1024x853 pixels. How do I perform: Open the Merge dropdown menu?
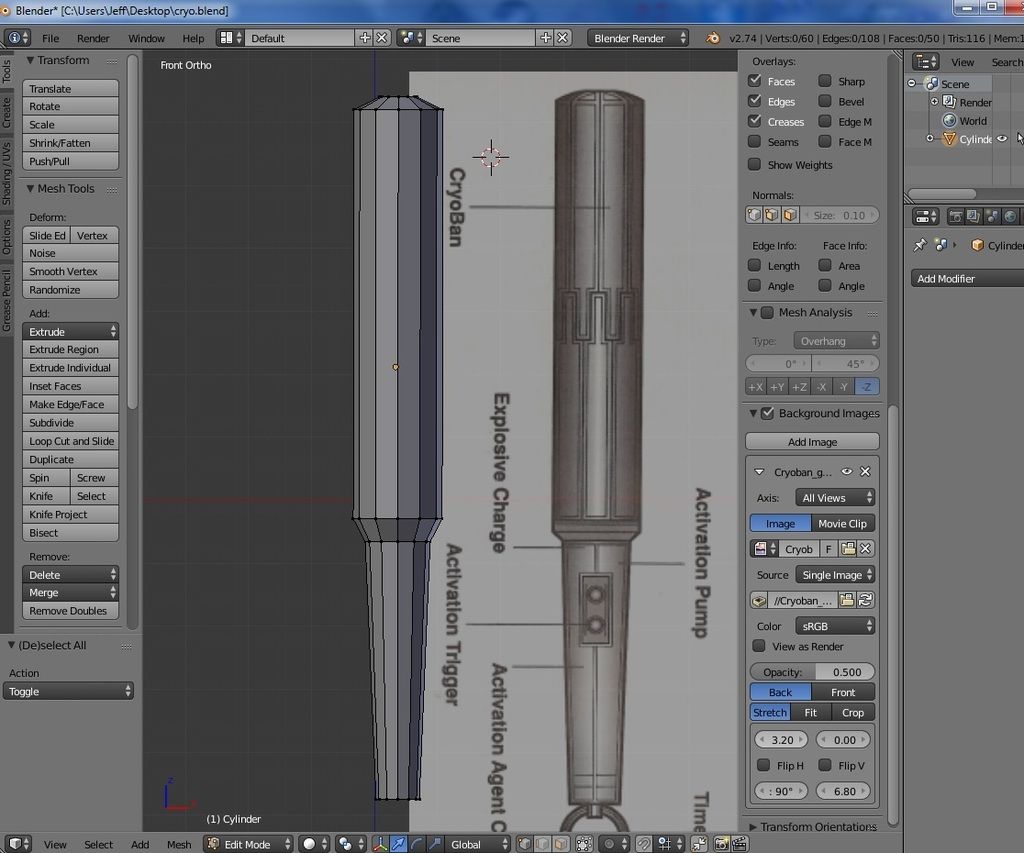(x=71, y=592)
